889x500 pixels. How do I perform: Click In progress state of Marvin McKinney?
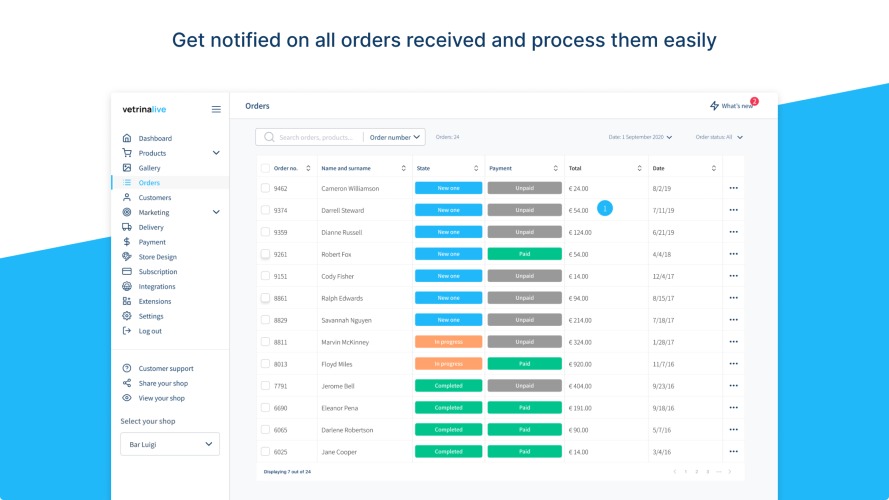tap(448, 342)
